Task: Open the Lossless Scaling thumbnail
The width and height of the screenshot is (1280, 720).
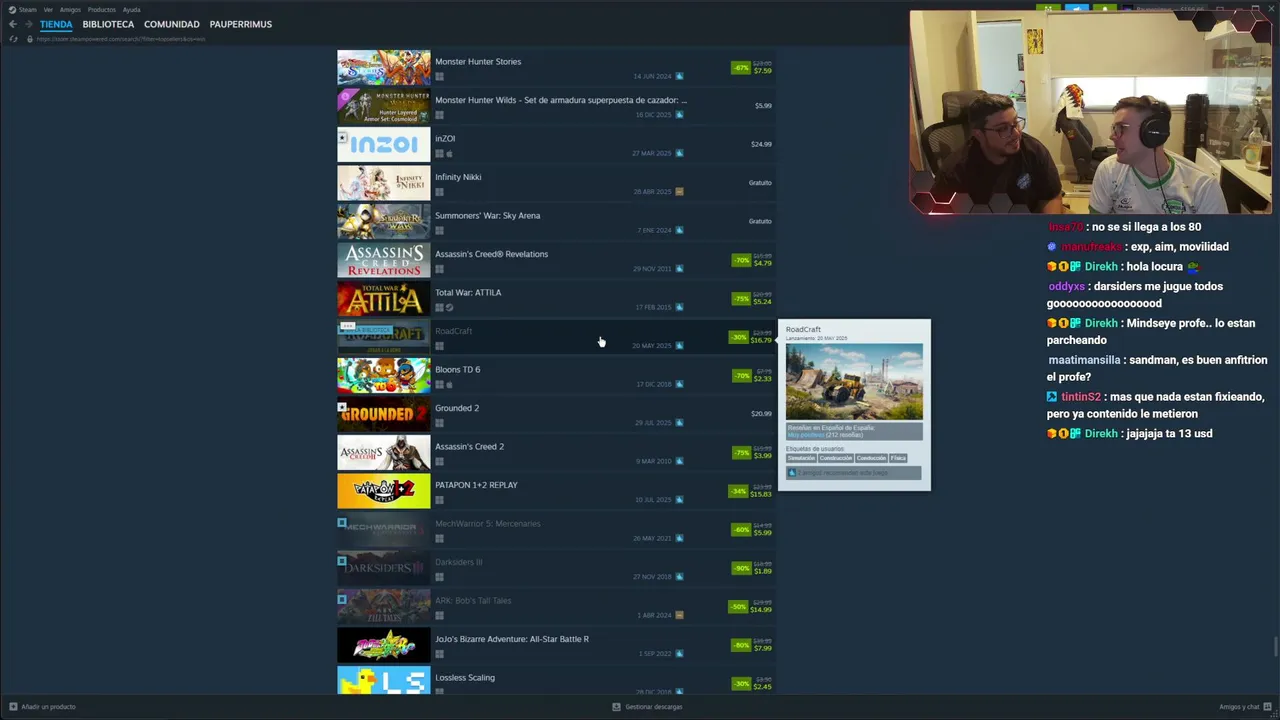Action: pos(384,680)
